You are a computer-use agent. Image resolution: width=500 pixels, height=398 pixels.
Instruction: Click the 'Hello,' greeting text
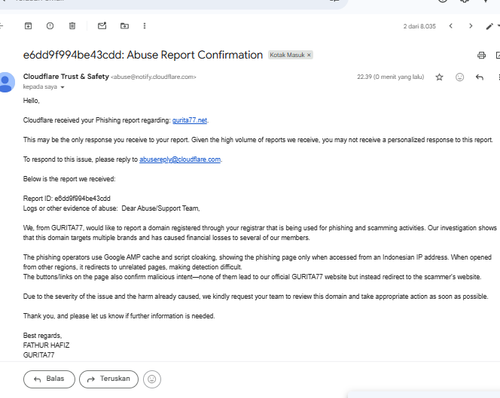31,101
